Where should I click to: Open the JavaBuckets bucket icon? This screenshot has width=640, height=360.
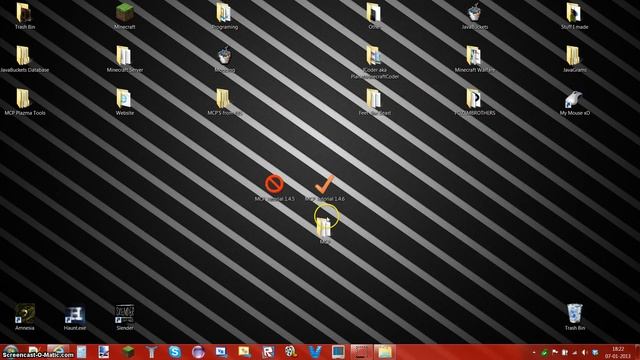[x=474, y=16]
